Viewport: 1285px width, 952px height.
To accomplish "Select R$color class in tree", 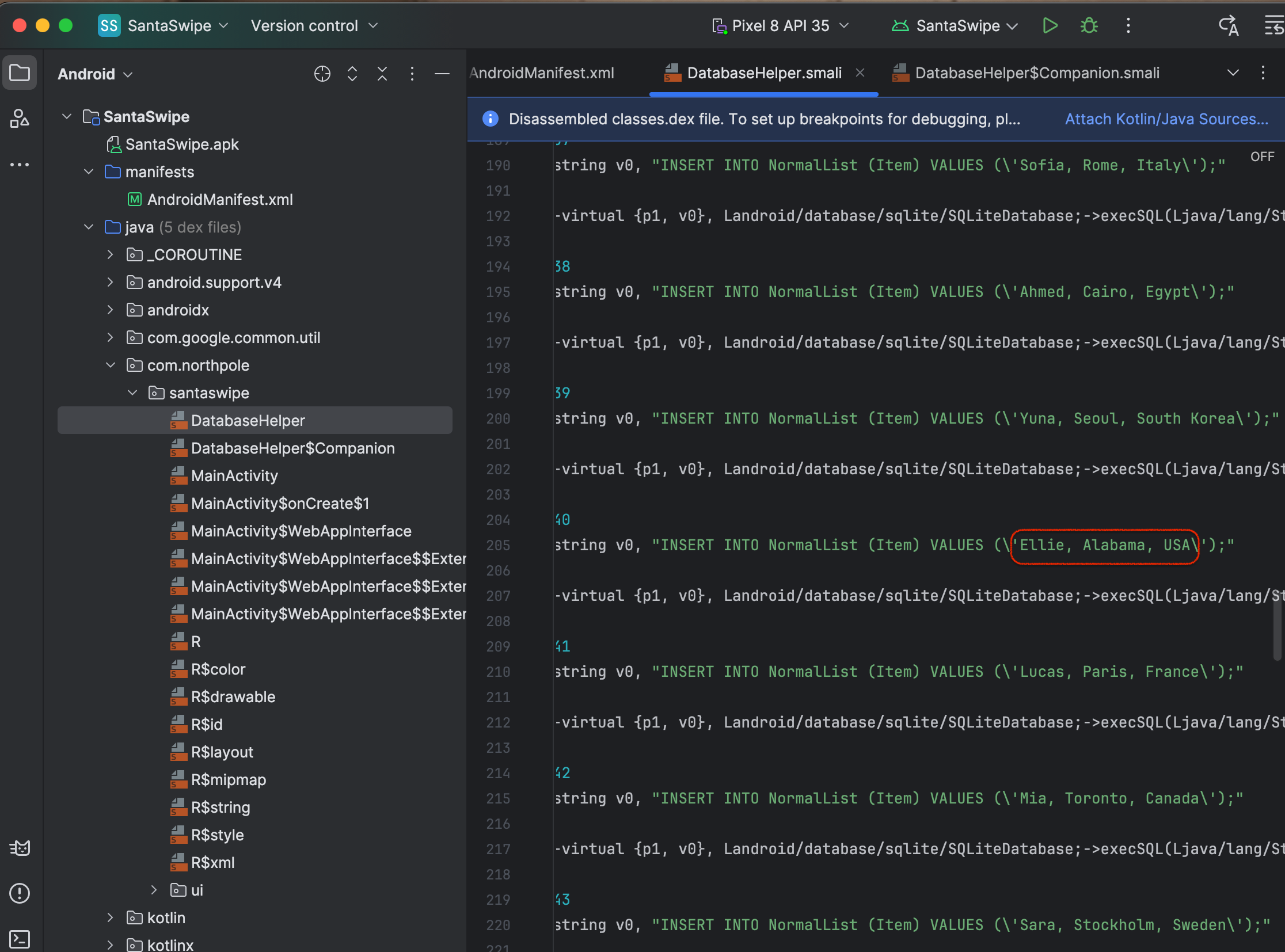I will click(208, 669).
